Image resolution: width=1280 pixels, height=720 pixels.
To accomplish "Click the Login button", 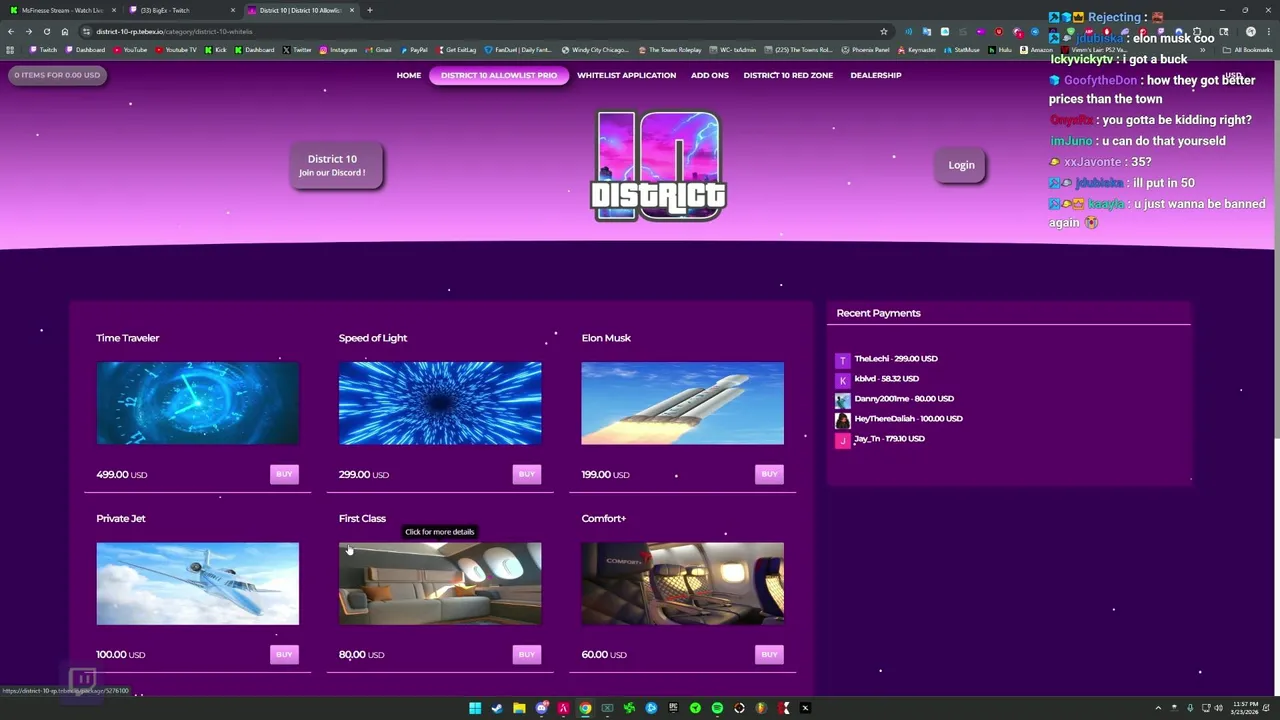I will pos(961,165).
